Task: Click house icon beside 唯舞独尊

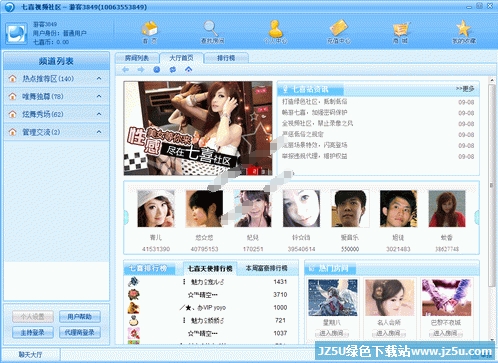Action: 13,96
